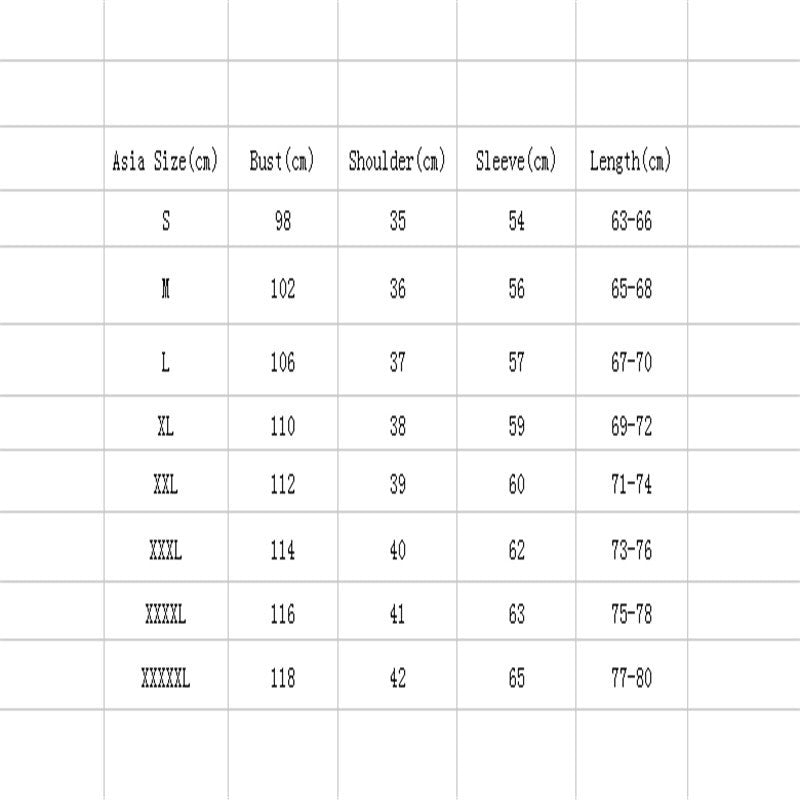Click the Asia Size(cm) header cell
The image size is (800, 800).
tap(166, 160)
